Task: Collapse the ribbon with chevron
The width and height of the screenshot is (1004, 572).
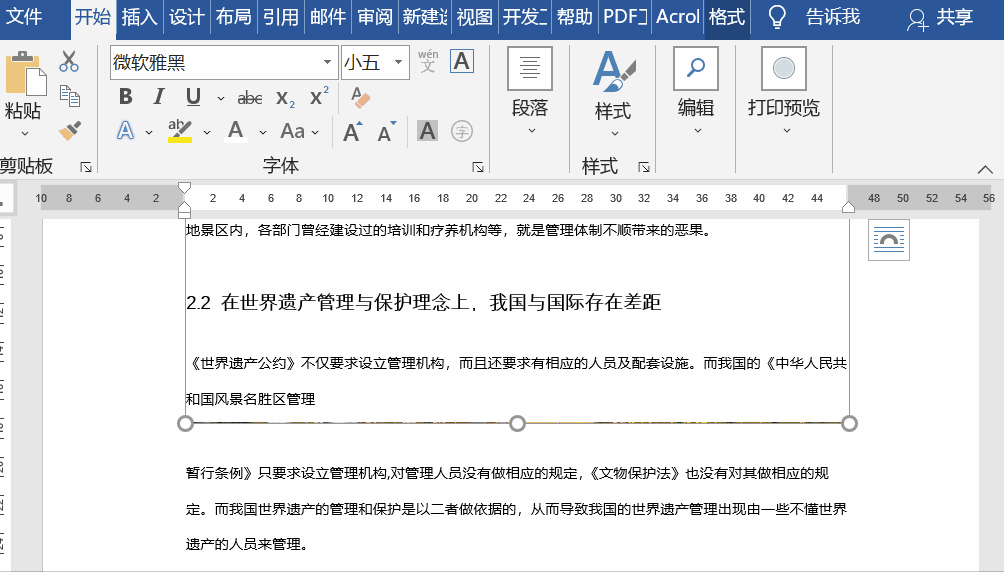Action: (985, 170)
